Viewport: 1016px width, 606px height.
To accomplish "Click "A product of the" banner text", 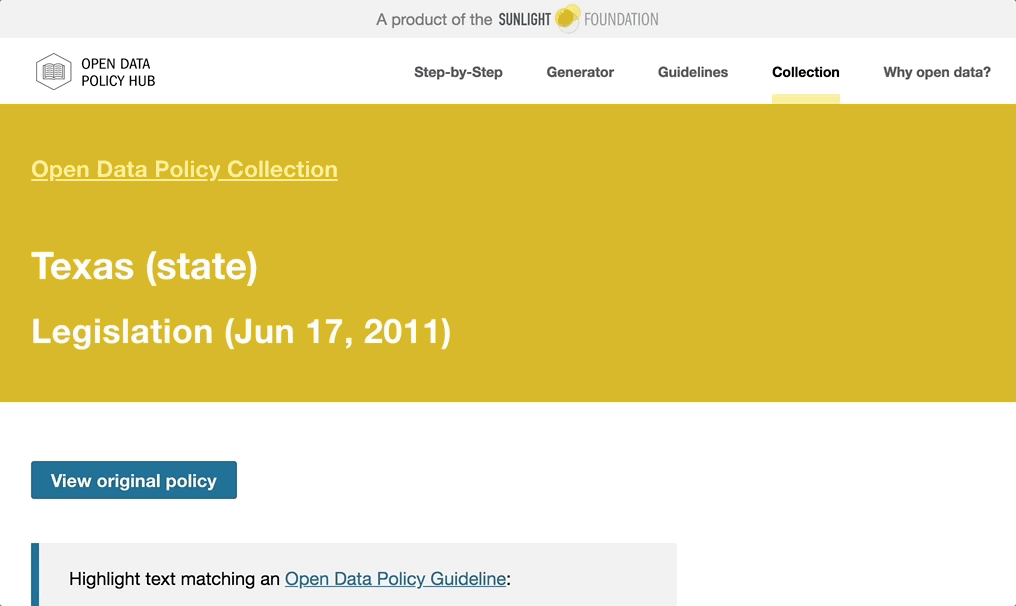I will (434, 19).
